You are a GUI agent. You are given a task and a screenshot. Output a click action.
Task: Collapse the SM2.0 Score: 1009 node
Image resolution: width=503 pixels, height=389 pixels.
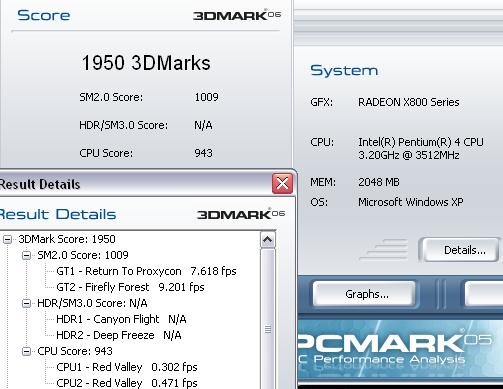pos(26,255)
